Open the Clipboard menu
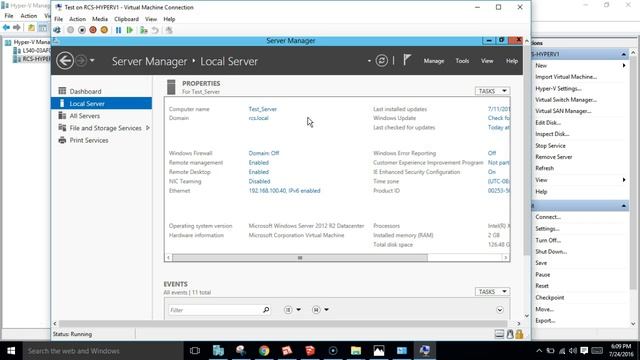Screen dimensions: 640x360 click(126, 19)
